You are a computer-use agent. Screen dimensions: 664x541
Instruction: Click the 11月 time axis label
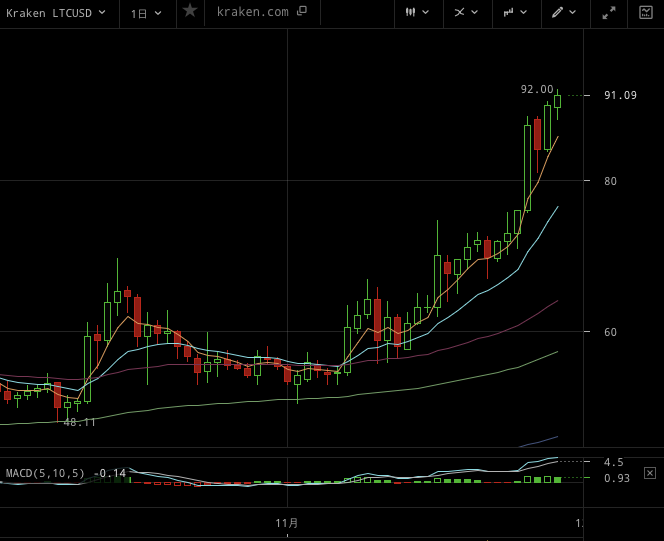point(287,523)
